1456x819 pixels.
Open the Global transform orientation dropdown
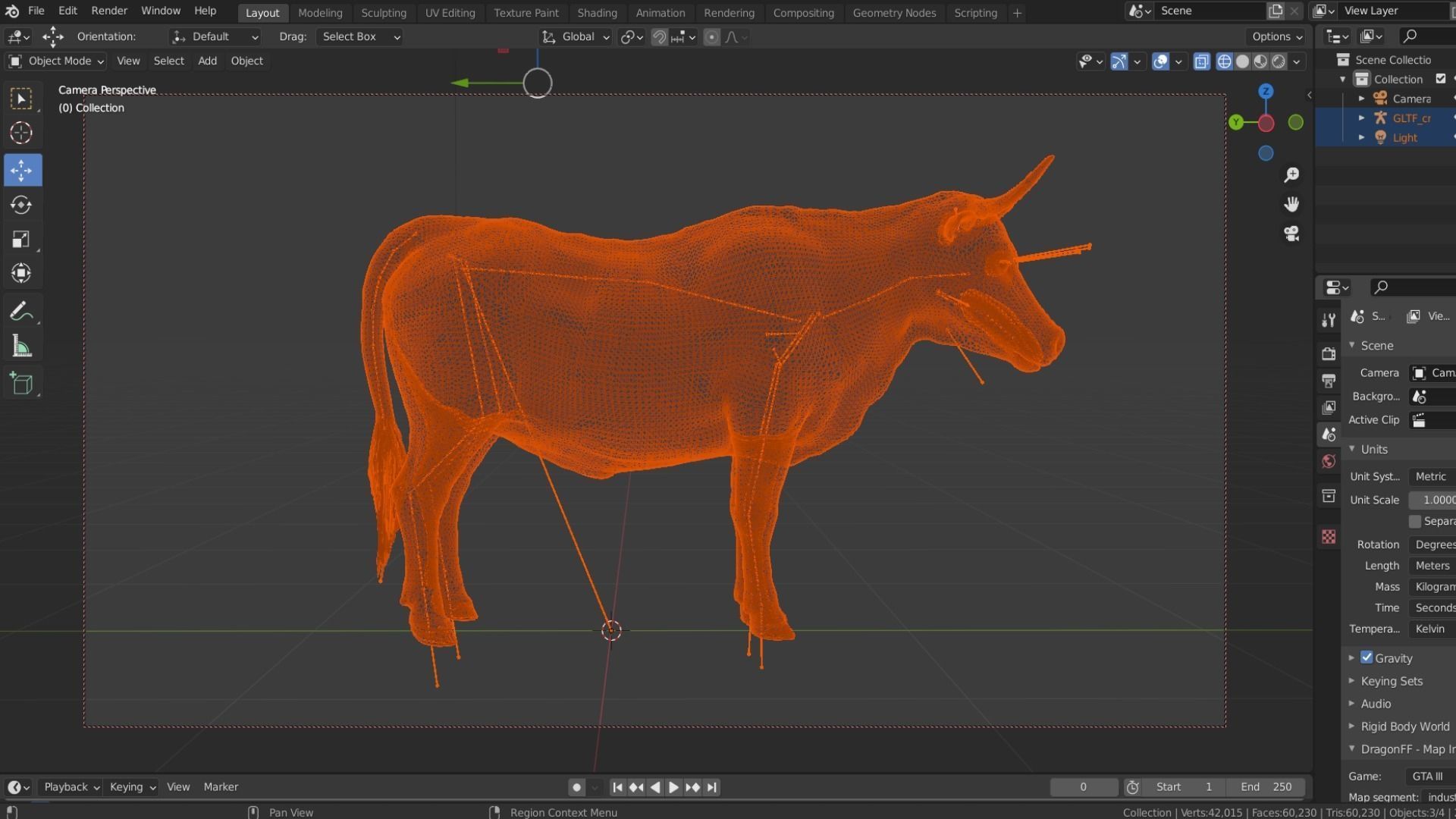click(x=576, y=36)
